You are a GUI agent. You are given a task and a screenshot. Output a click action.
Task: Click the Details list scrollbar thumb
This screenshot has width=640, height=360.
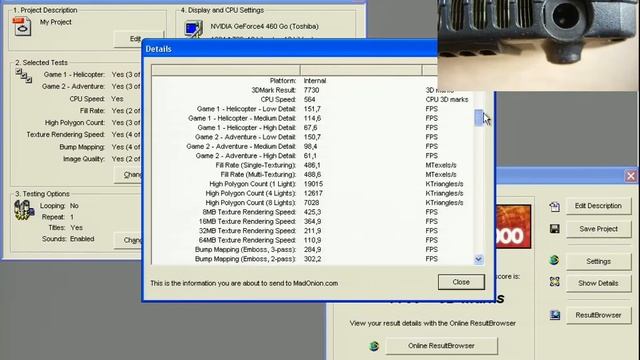(x=478, y=118)
